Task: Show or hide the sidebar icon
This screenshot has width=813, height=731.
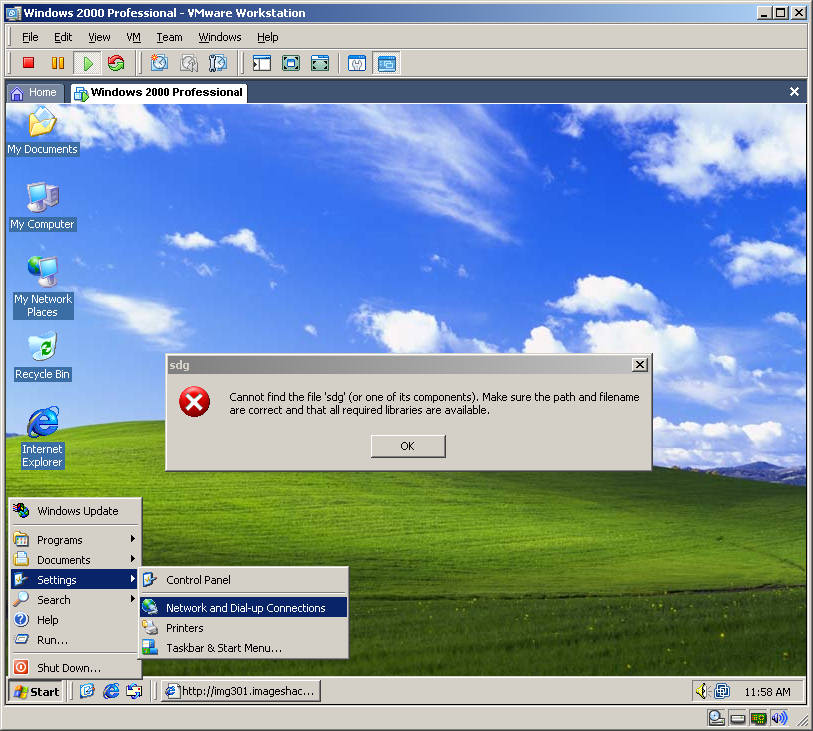Action: pos(262,63)
